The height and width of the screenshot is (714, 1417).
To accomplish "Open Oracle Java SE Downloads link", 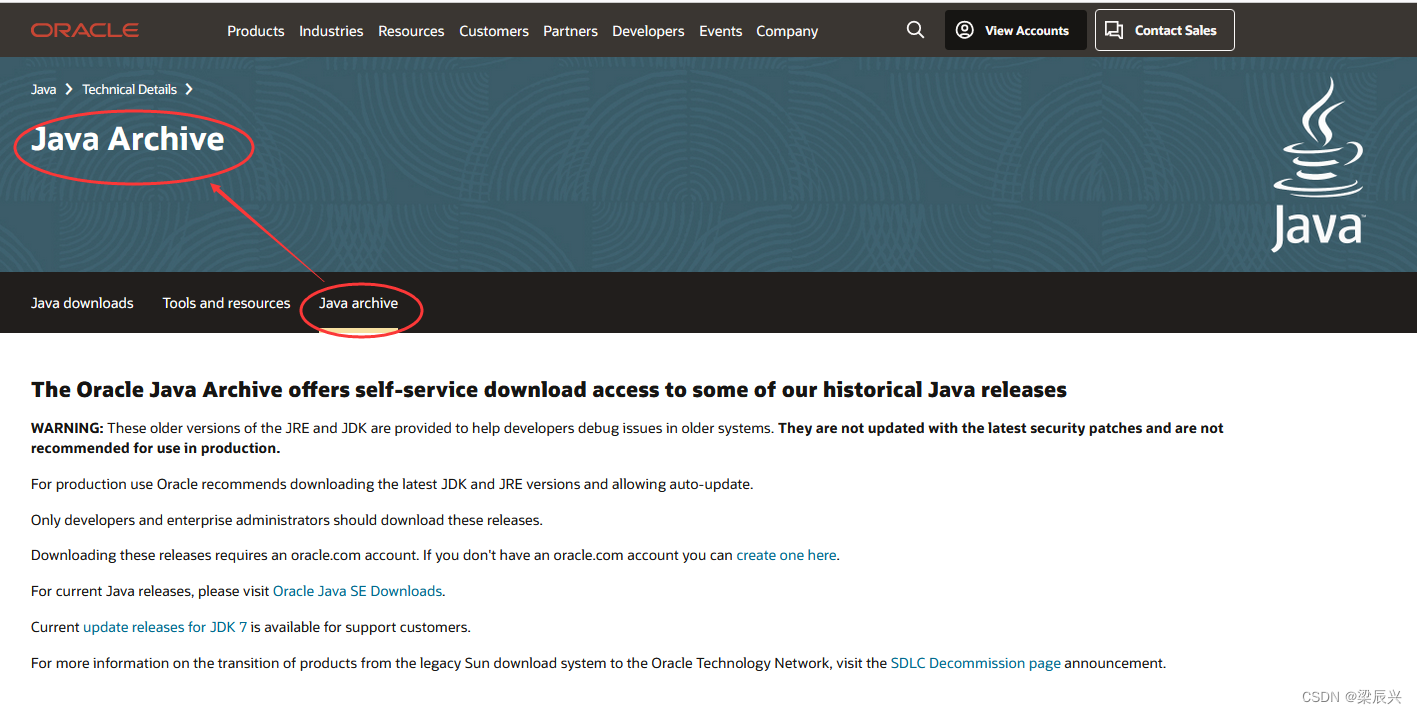I will click(357, 591).
